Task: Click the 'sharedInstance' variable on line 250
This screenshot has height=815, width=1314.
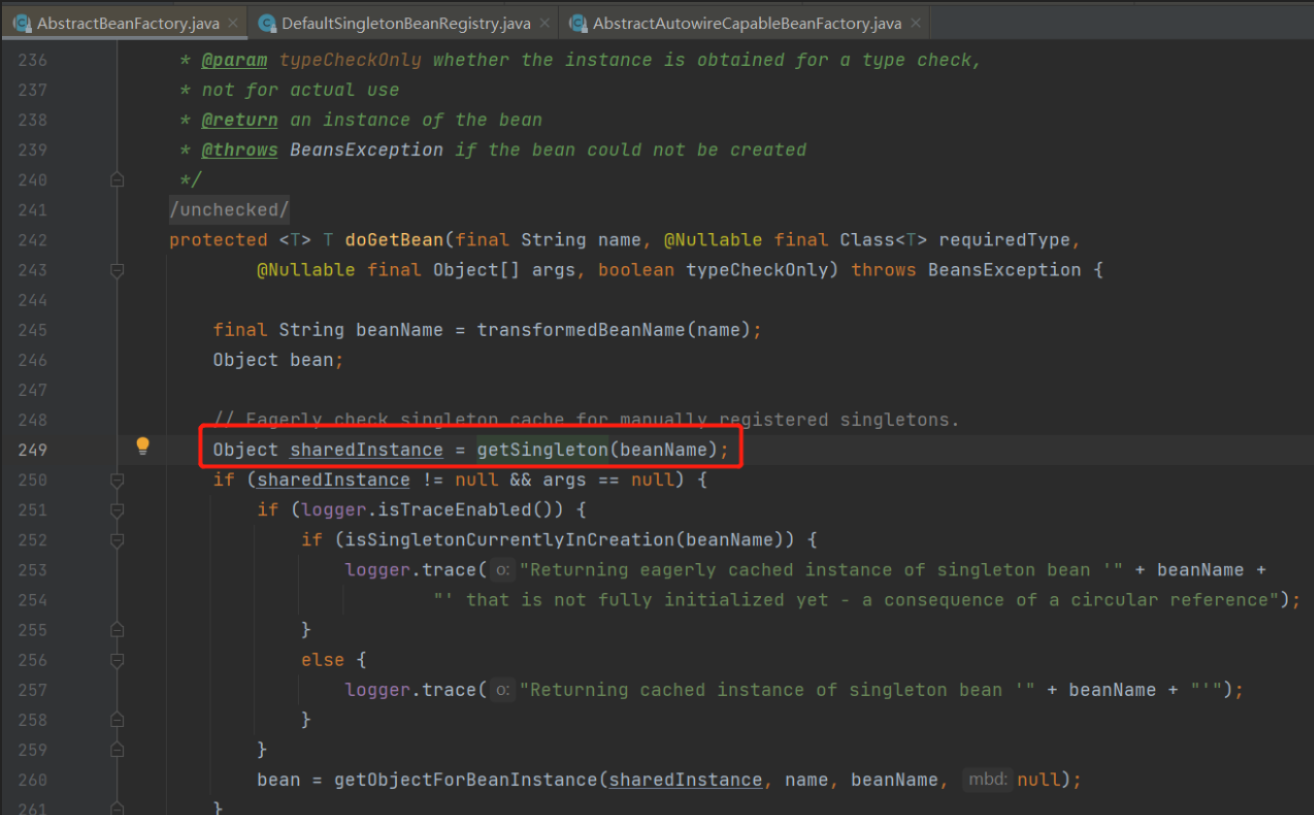Action: pyautogui.click(x=333, y=480)
